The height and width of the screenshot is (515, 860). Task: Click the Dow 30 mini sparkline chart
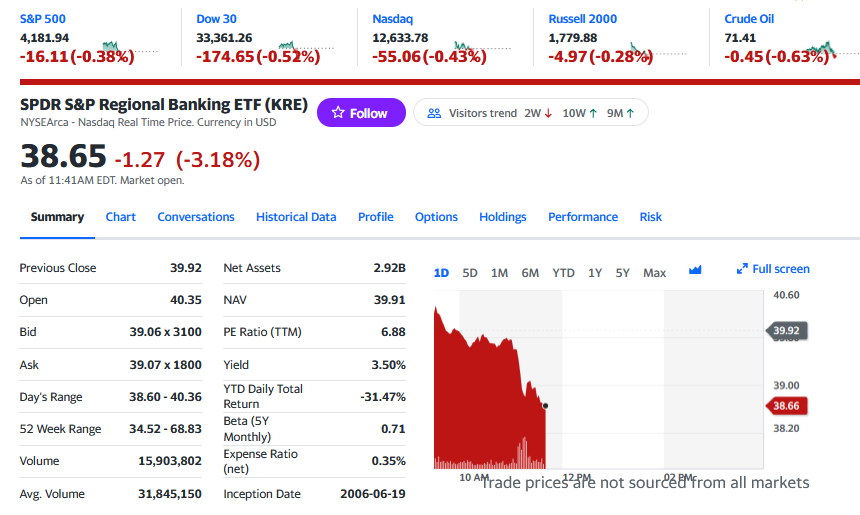pyautogui.click(x=306, y=48)
